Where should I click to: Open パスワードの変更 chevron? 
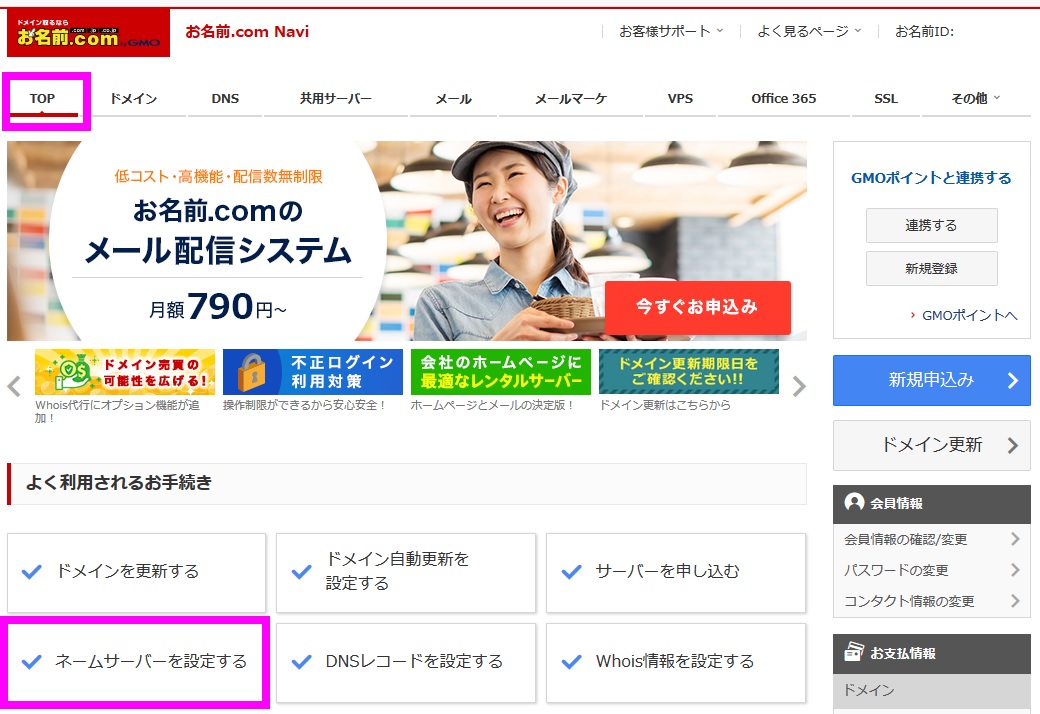1015,569
